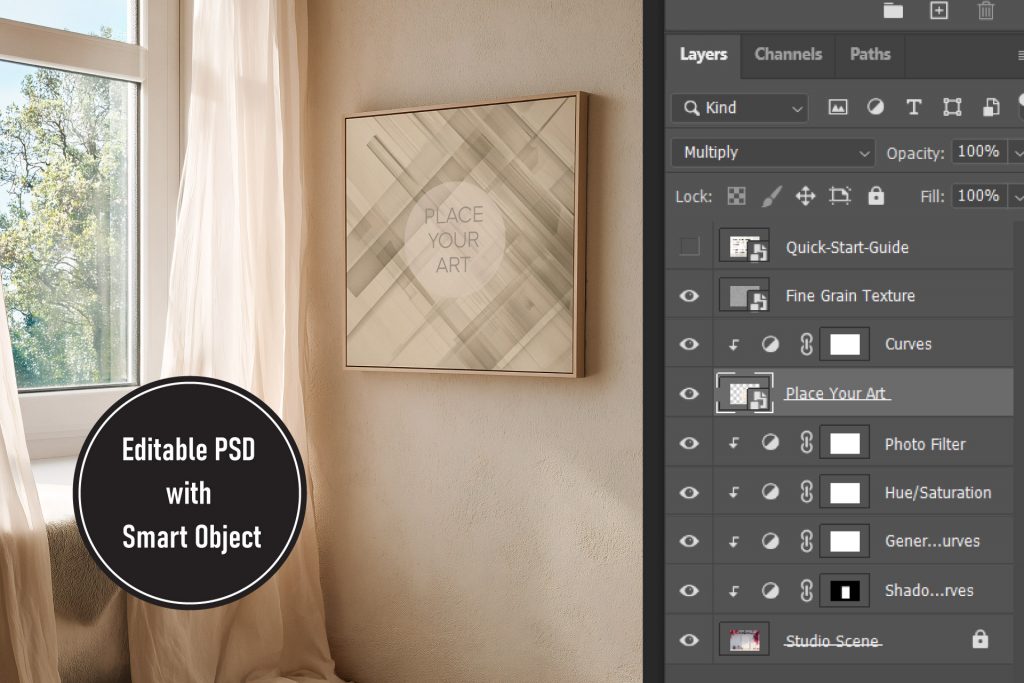Click the mask thumbnail of Gener...urves
Viewport: 1024px width, 683px height.
(x=844, y=541)
